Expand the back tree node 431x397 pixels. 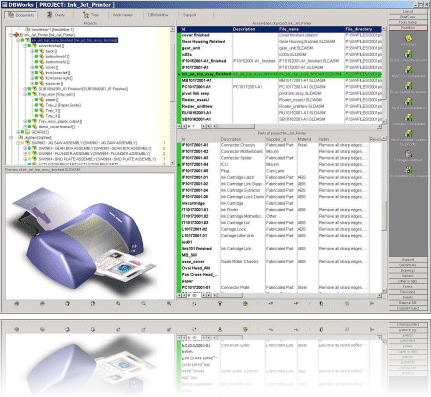tap(32, 51)
